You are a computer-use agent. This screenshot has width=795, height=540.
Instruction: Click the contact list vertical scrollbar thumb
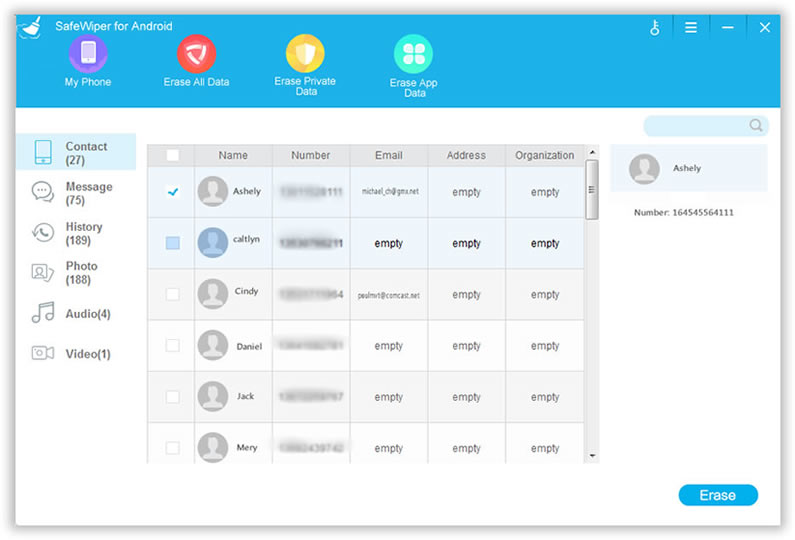pyautogui.click(x=592, y=188)
